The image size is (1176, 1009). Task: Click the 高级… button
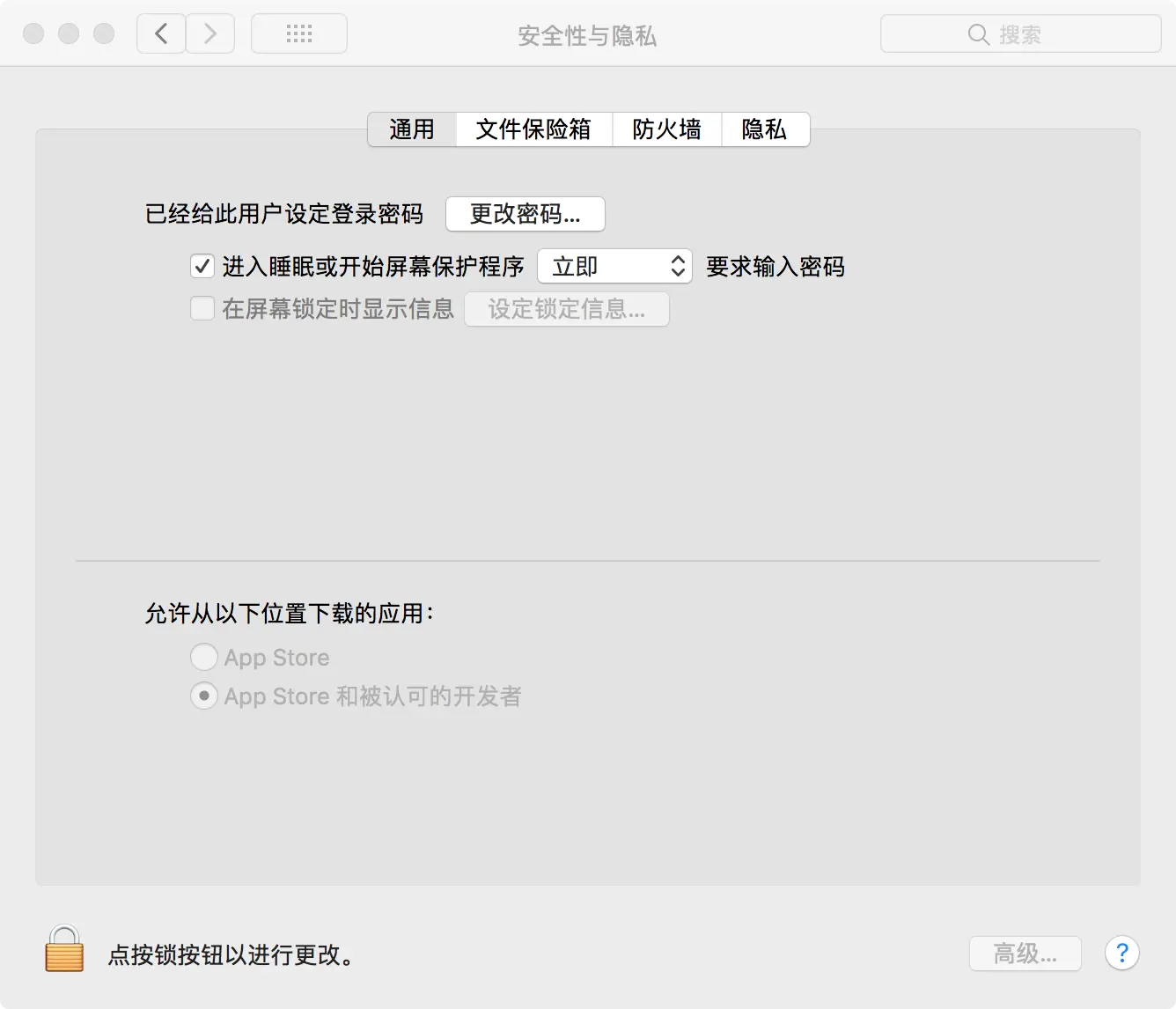[x=1025, y=953]
